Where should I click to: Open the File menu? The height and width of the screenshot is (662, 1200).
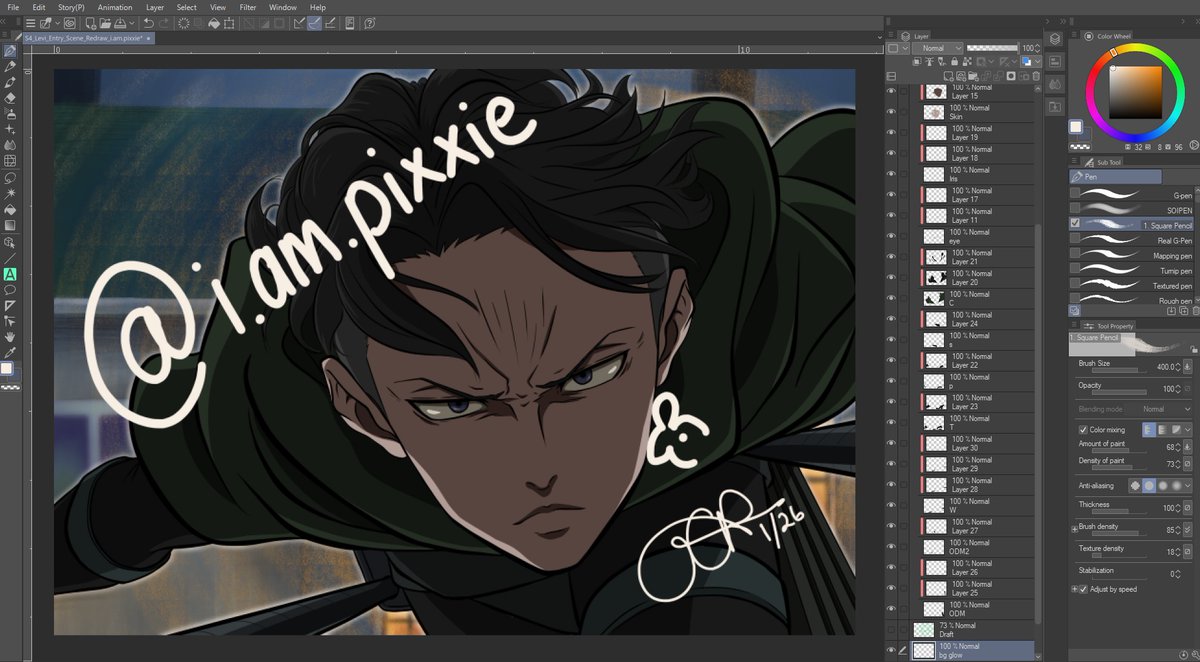[13, 6]
